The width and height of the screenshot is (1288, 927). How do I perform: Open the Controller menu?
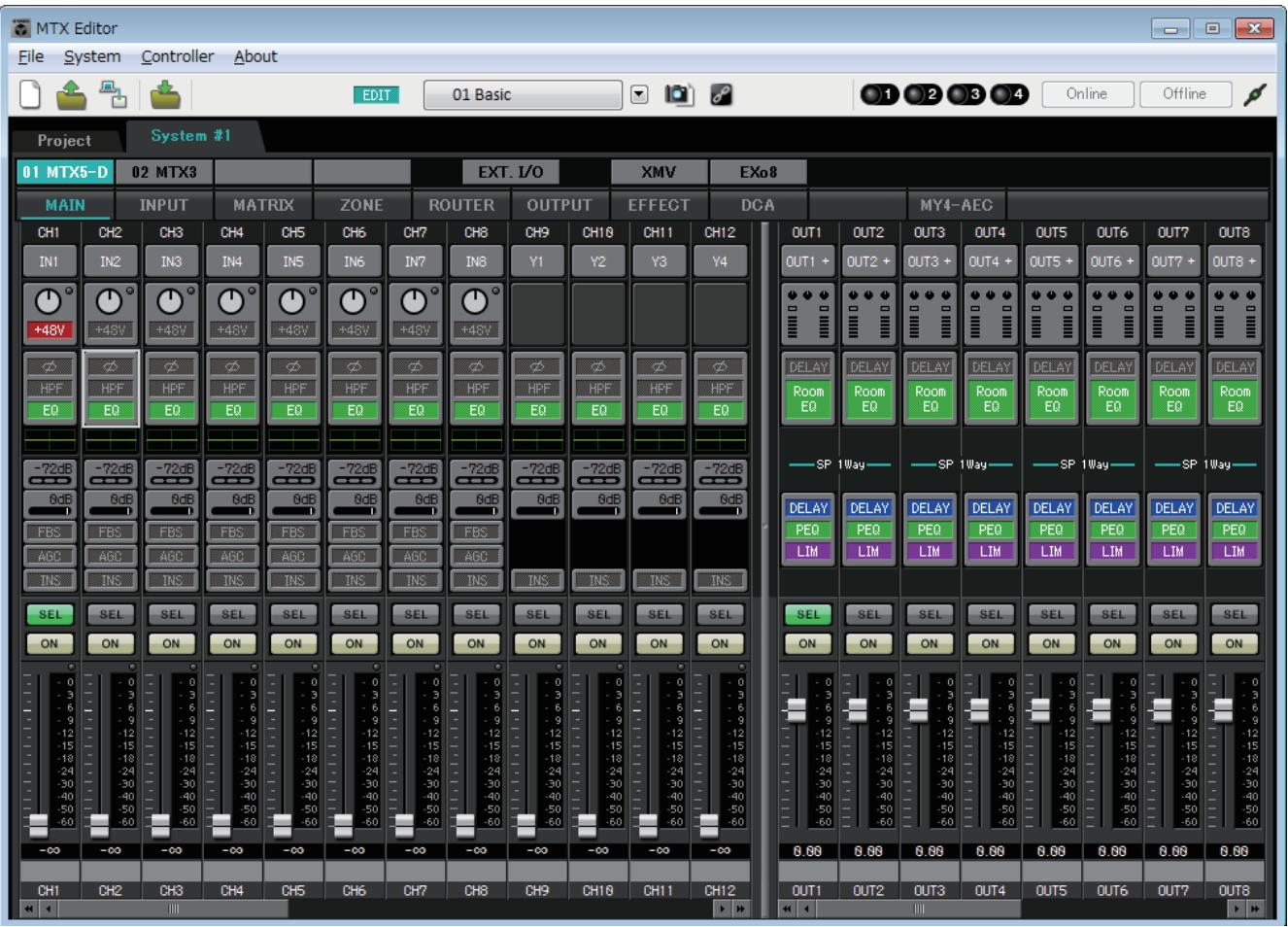(178, 56)
